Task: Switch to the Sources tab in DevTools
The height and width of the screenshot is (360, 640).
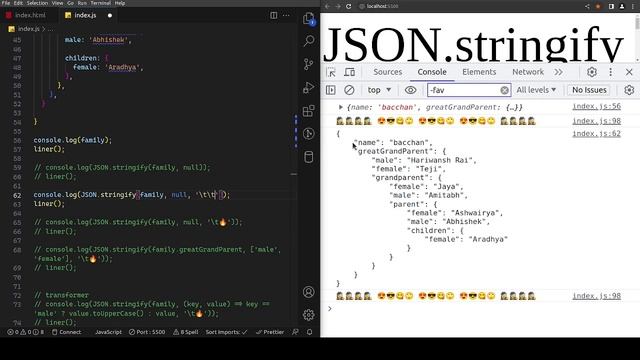Action: tap(387, 72)
